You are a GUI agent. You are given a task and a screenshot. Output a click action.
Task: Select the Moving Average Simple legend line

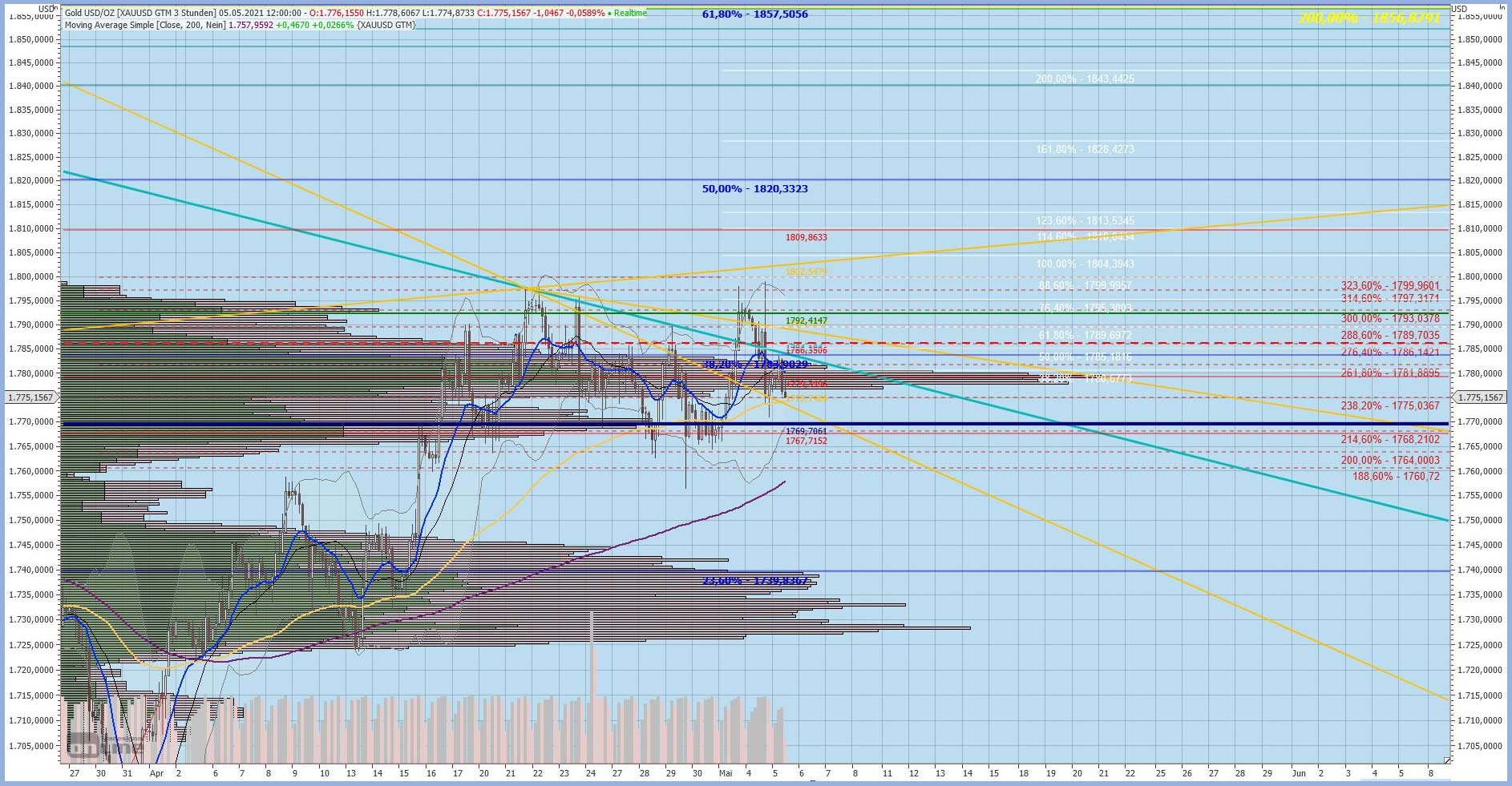[241, 25]
